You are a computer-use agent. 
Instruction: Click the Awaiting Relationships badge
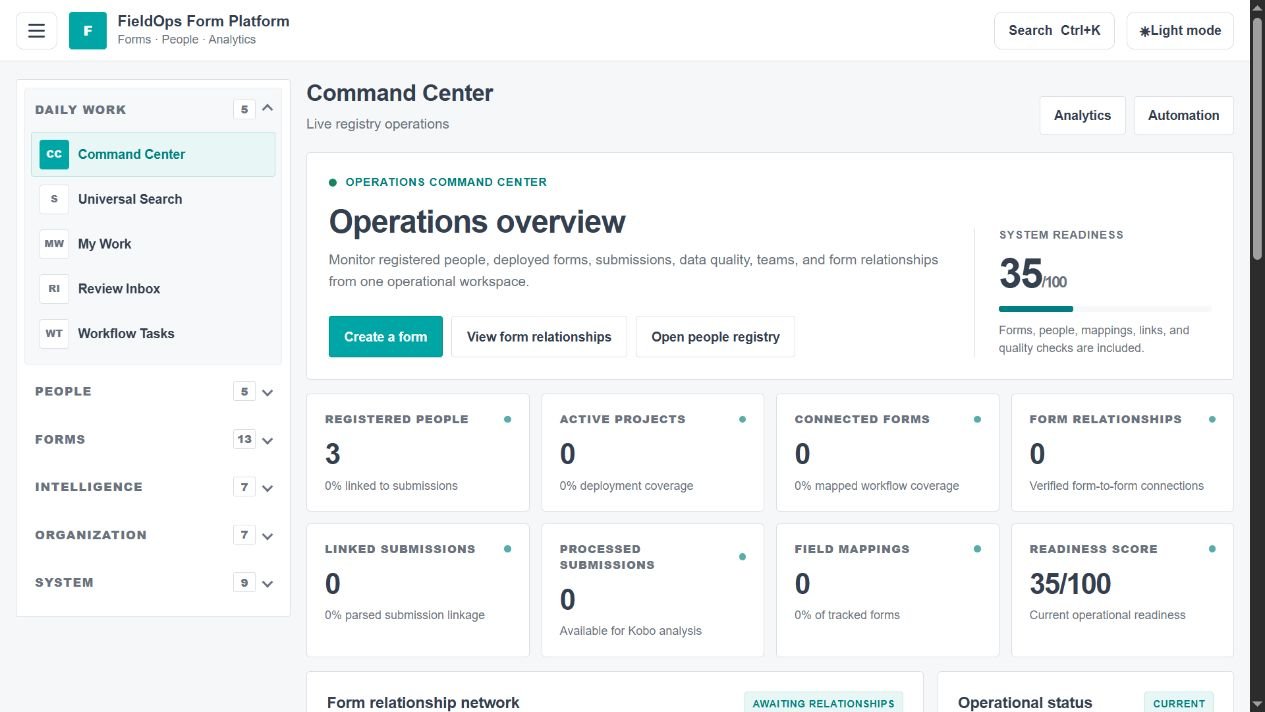[823, 703]
